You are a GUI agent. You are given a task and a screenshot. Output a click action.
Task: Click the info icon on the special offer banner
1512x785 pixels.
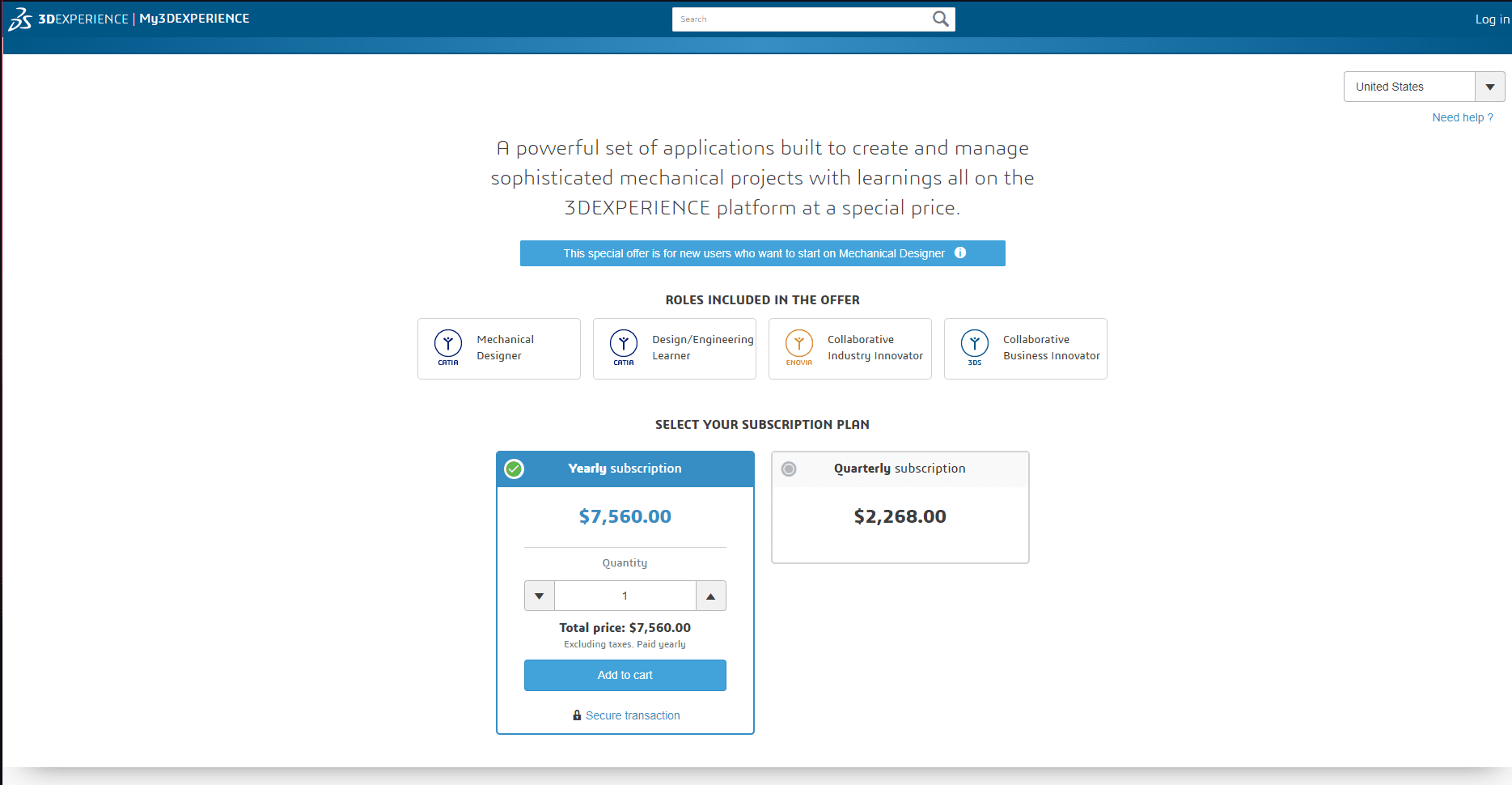click(x=960, y=252)
